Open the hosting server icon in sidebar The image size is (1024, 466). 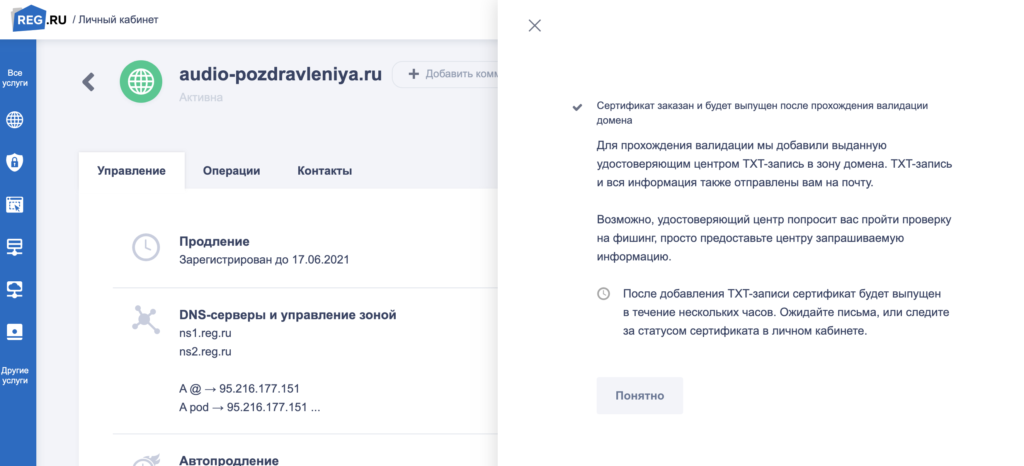(14, 247)
